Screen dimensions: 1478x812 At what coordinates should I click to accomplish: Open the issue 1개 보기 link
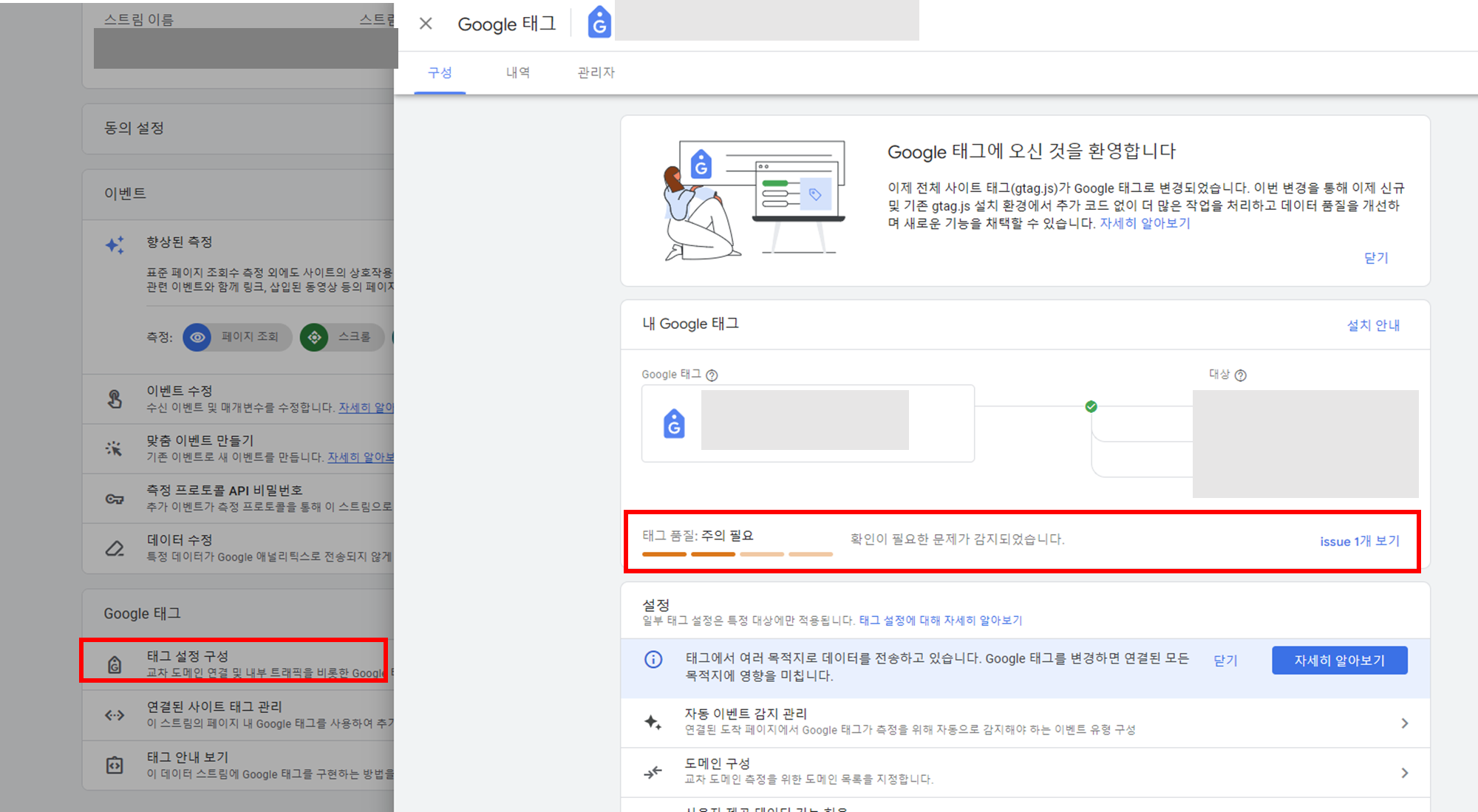coord(1360,541)
